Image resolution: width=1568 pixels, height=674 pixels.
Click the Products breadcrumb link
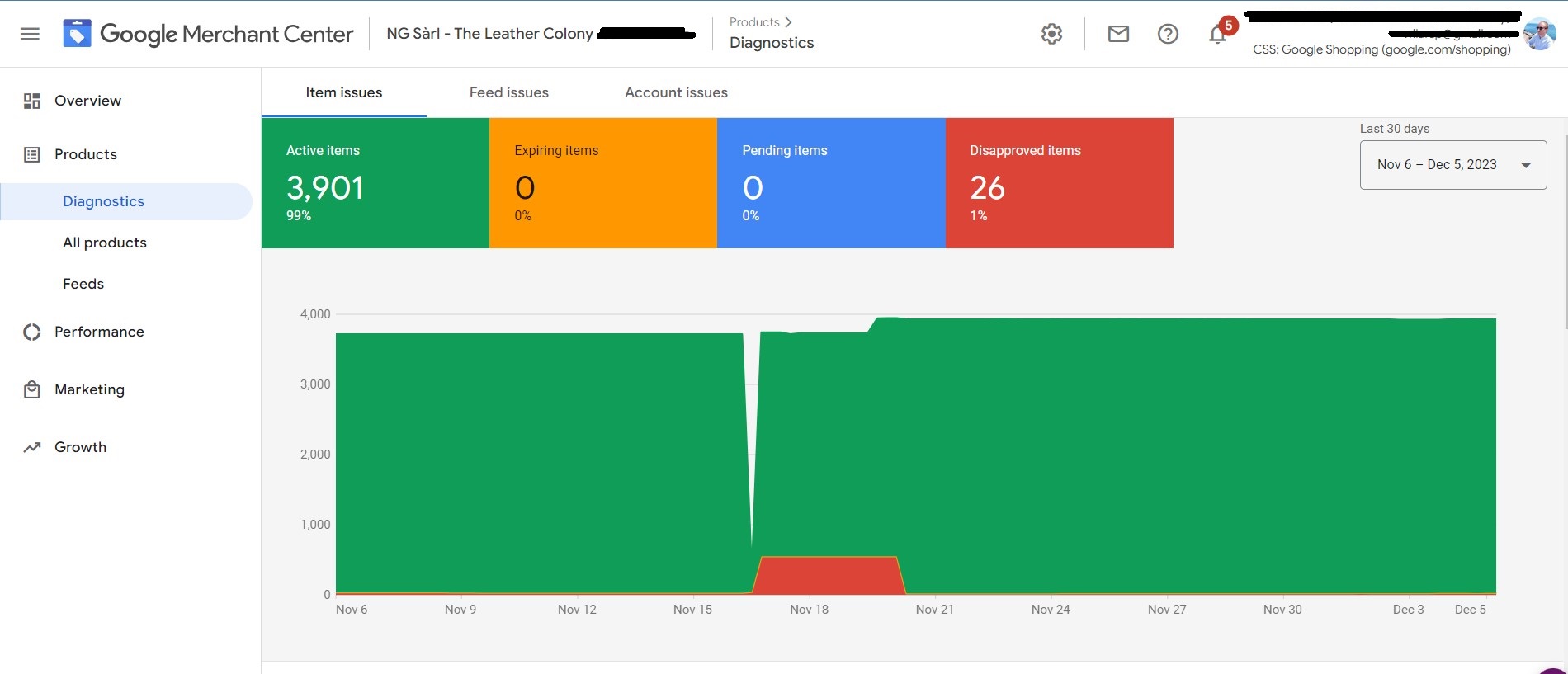pos(754,22)
